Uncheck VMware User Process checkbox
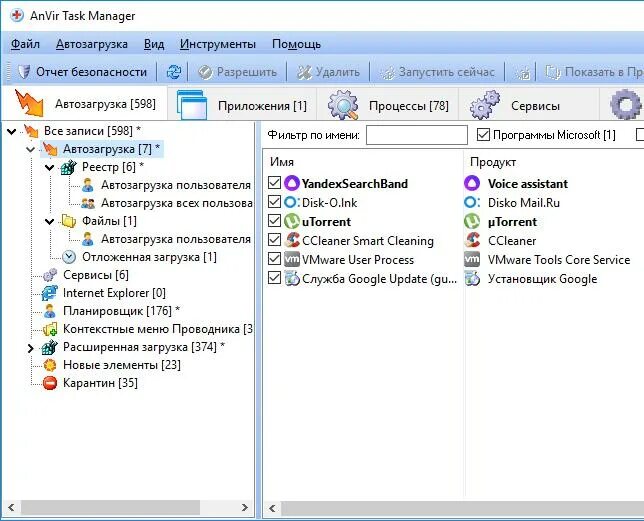Viewport: 644px width, 521px height. (x=274, y=259)
